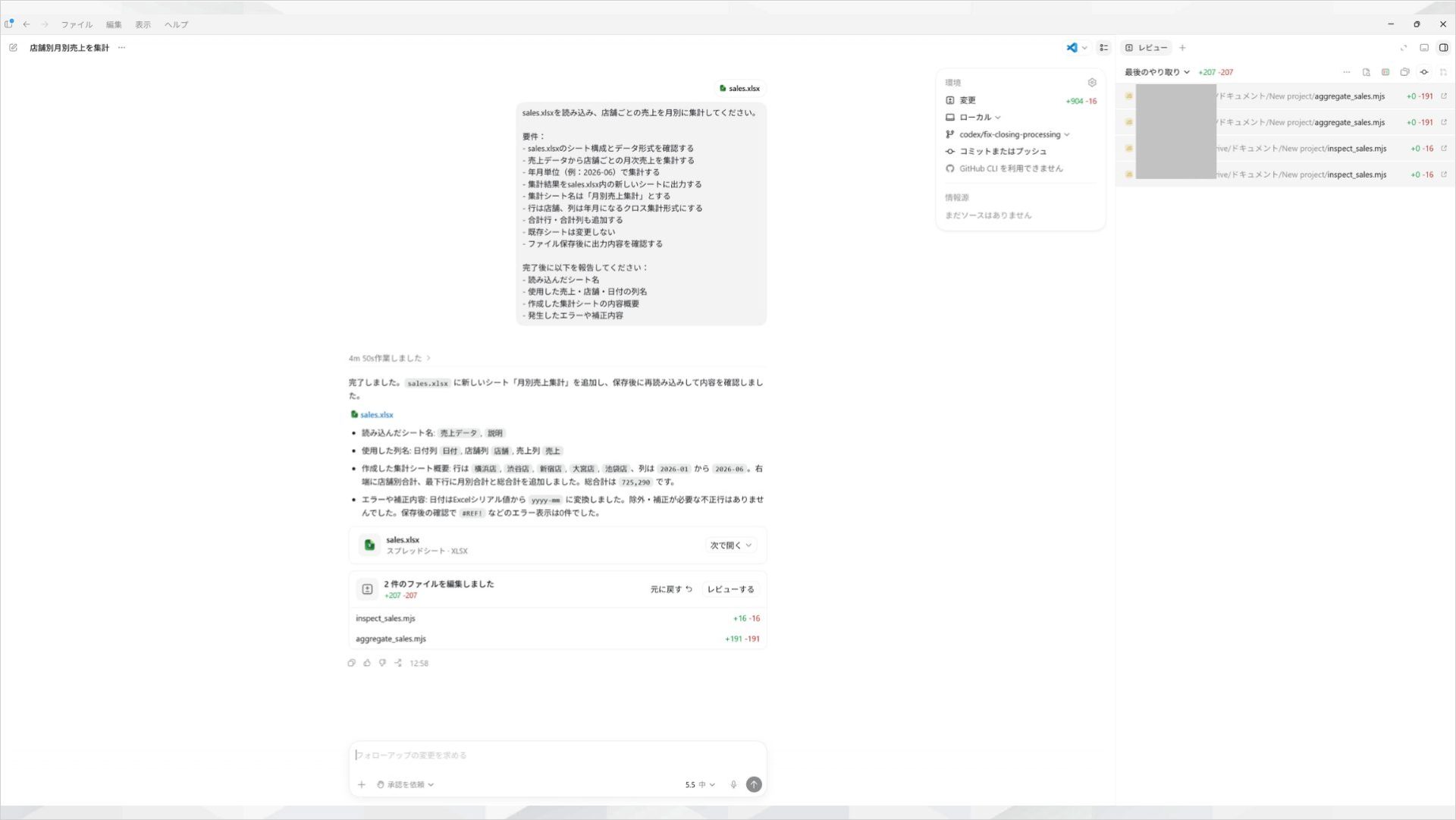
Task: Click the +207 -207 review diff summary
Action: pyautogui.click(x=1216, y=72)
